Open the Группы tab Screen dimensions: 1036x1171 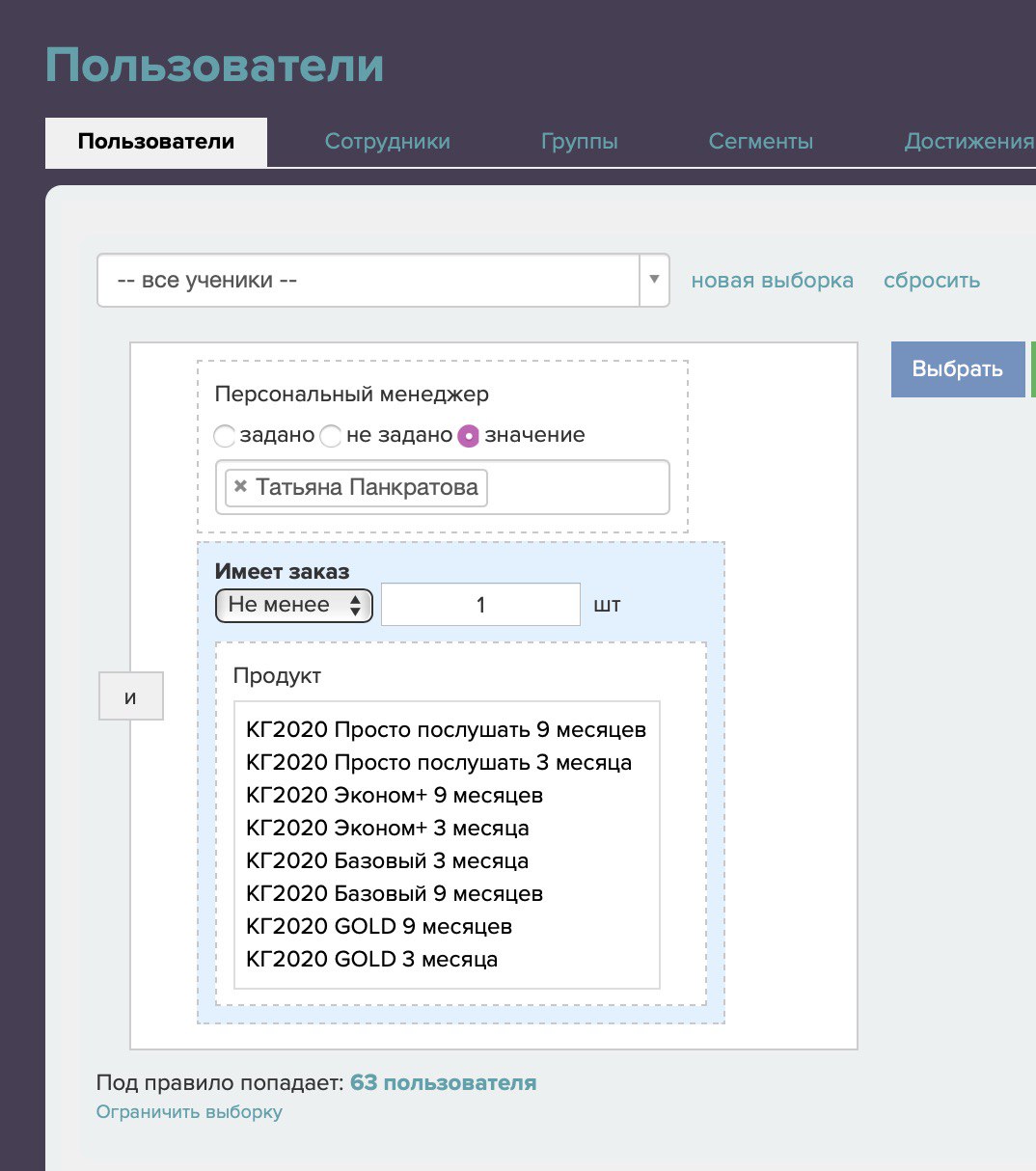point(580,142)
